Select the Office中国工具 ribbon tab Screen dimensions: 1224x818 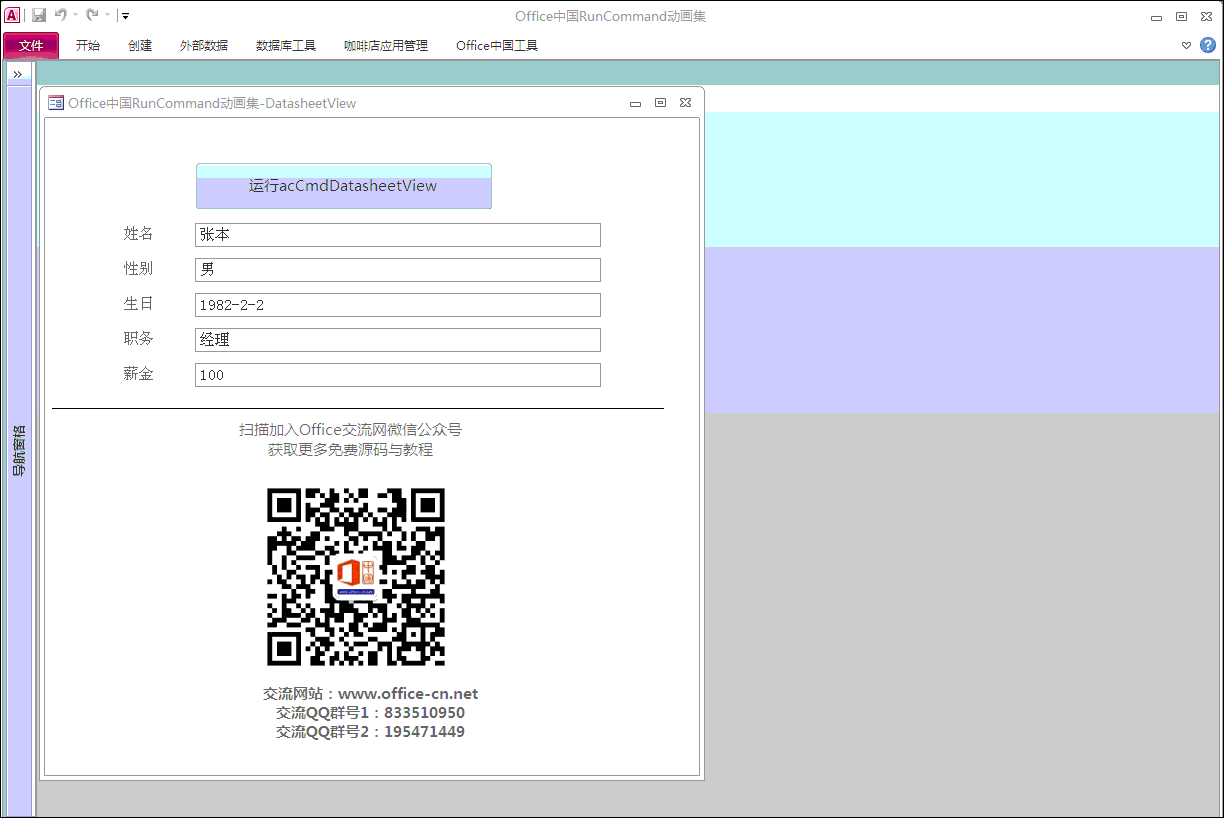[x=497, y=45]
